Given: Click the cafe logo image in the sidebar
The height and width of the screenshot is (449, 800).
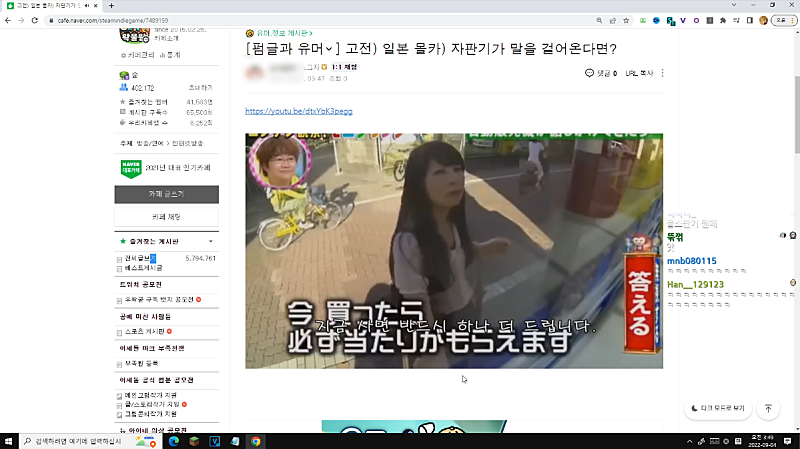Looking at the screenshot, I should [x=135, y=36].
